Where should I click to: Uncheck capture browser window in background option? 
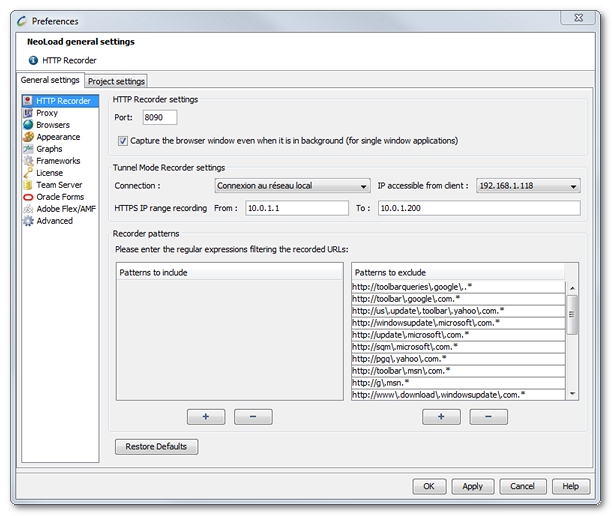[x=123, y=141]
